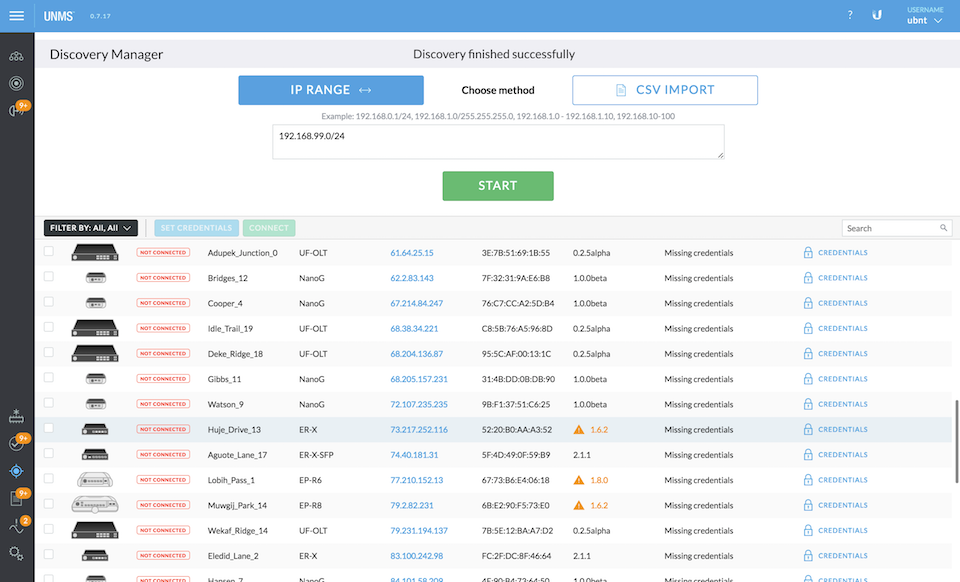Screen dimensions: 960x582
Task: Click lock icon for Adupek_Junction_0
Action: [x=808, y=252]
